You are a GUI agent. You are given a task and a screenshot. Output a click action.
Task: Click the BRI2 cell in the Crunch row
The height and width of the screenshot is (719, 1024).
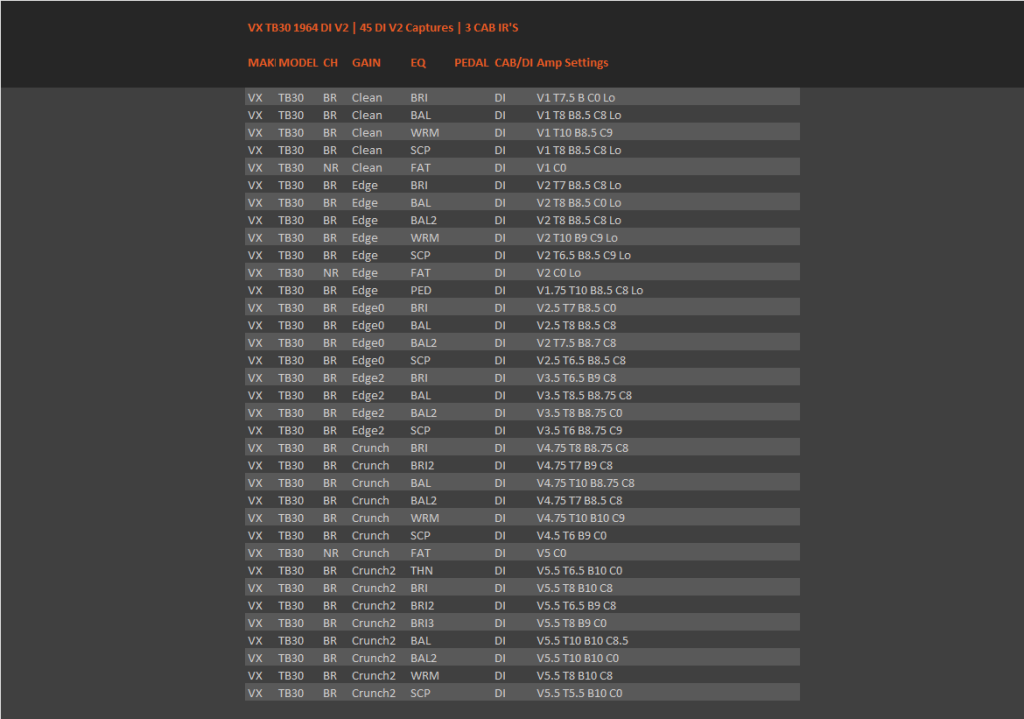pyautogui.click(x=423, y=466)
